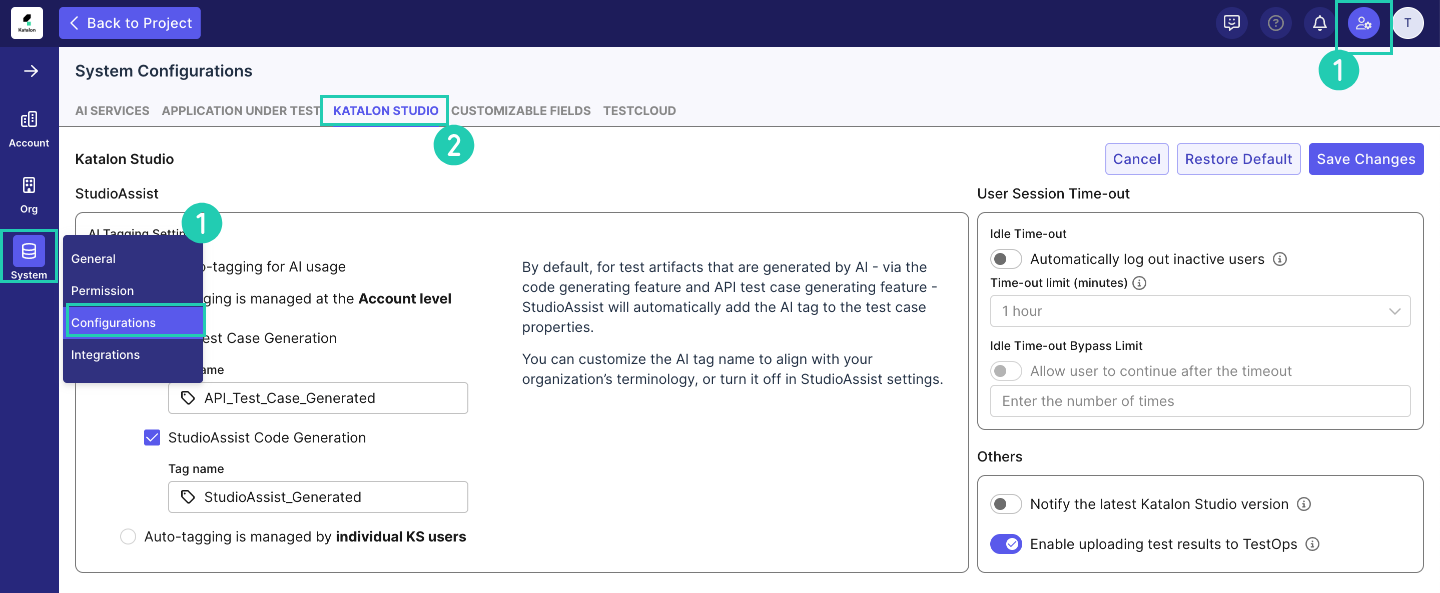Viewport: 1440px width, 593px height.
Task: Select Integrations in System menu
Action: click(x=133, y=355)
